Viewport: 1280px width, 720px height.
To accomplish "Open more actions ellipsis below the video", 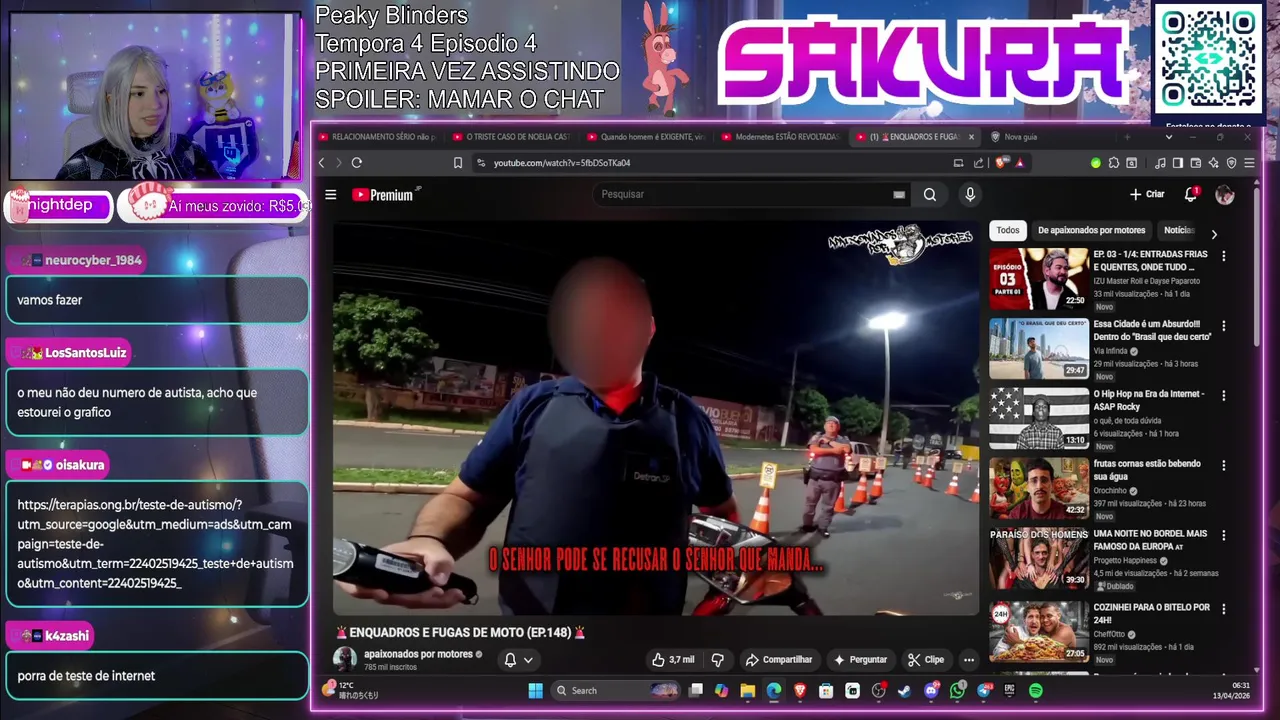I will coord(968,660).
